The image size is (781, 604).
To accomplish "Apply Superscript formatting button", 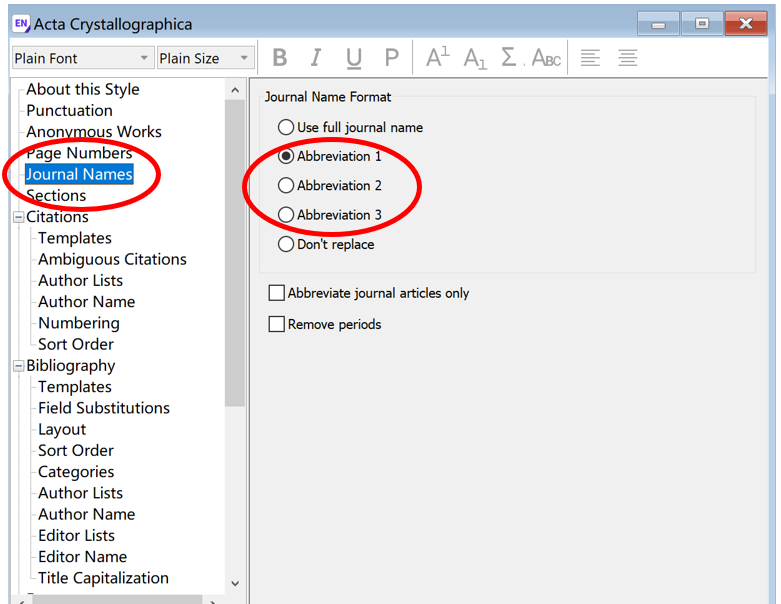I will [438, 58].
